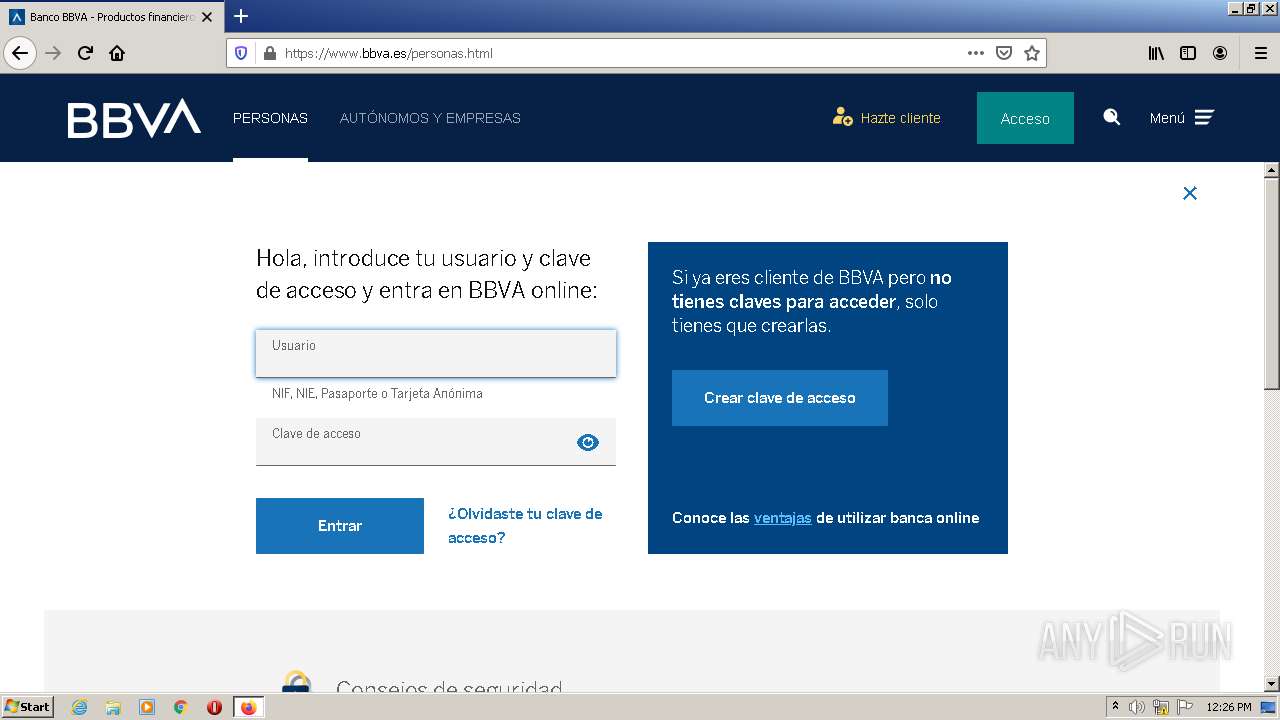Click the Hazte cliente link
The height and width of the screenshot is (720, 1280).
900,118
